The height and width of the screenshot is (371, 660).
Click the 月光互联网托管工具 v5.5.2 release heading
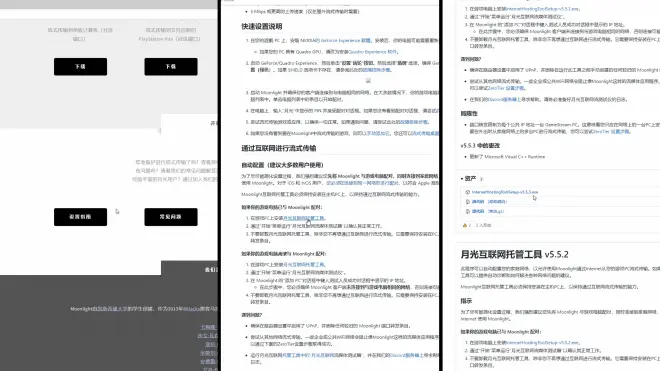[x=514, y=254]
